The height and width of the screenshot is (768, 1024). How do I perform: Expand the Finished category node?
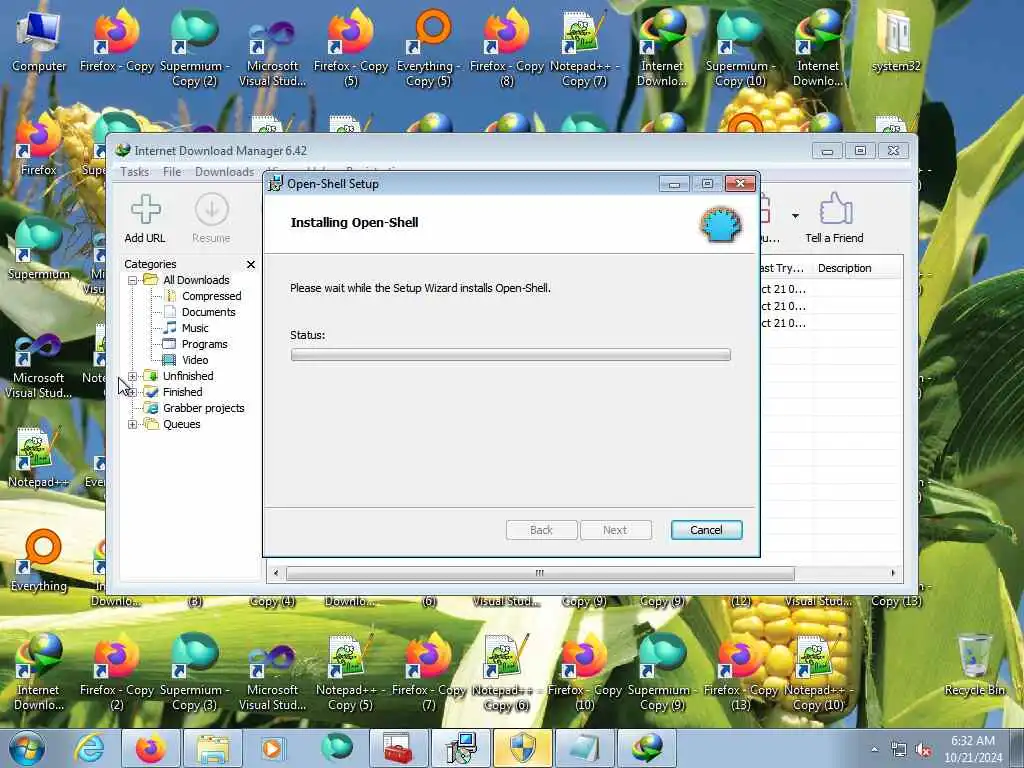click(x=133, y=392)
